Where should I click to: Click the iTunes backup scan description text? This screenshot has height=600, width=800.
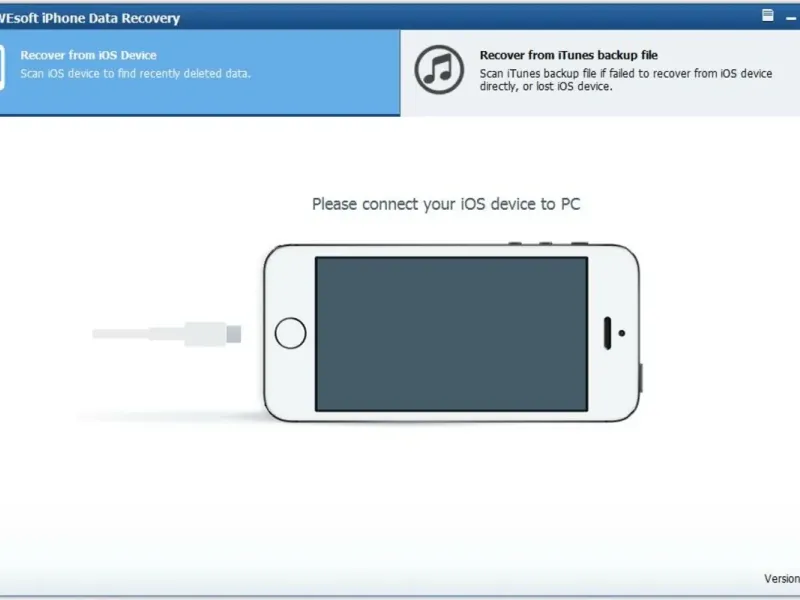click(x=626, y=80)
